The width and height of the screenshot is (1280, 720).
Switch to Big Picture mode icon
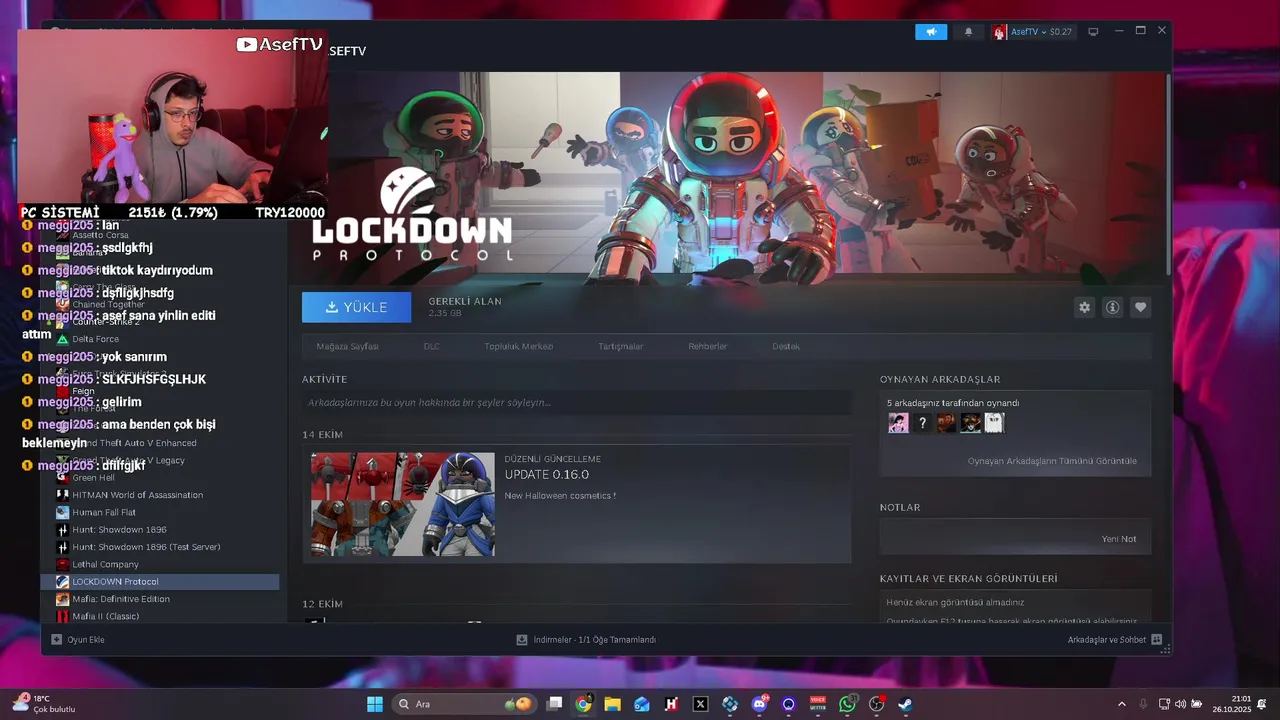point(1093,32)
